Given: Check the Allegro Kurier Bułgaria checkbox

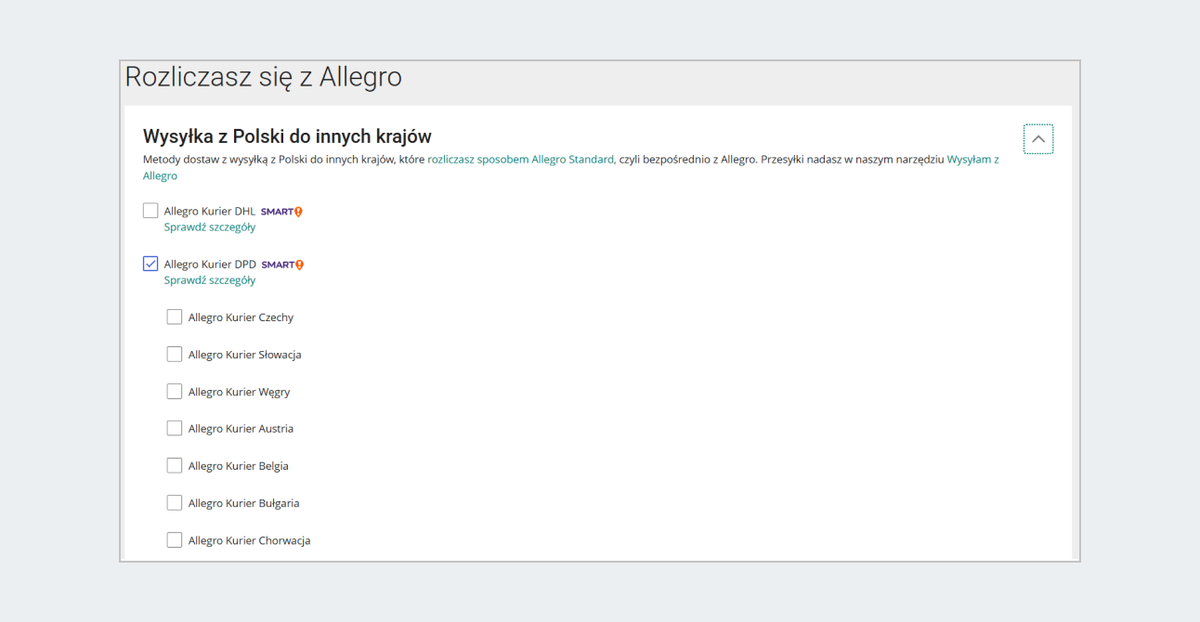Looking at the screenshot, I should coord(174,503).
